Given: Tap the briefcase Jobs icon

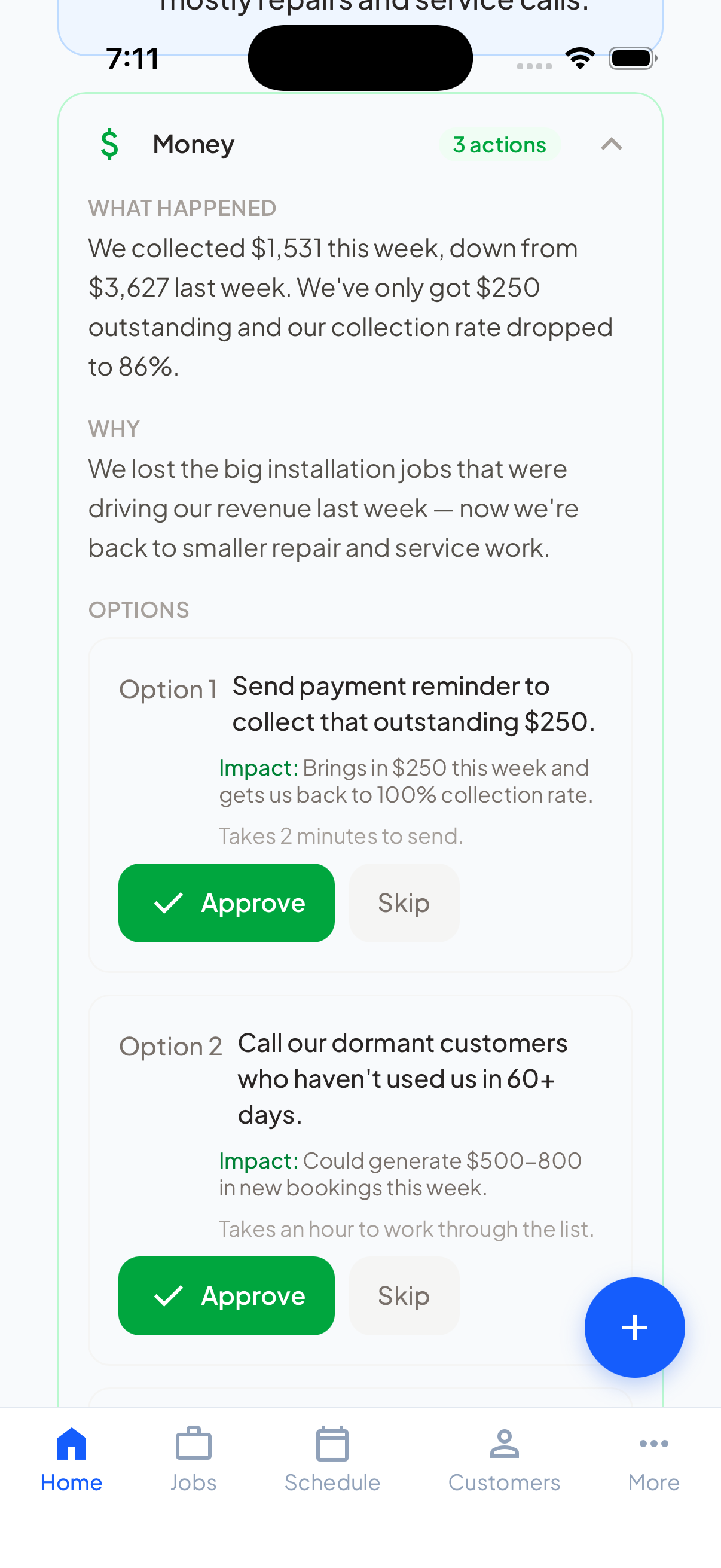Looking at the screenshot, I should (x=194, y=1444).
